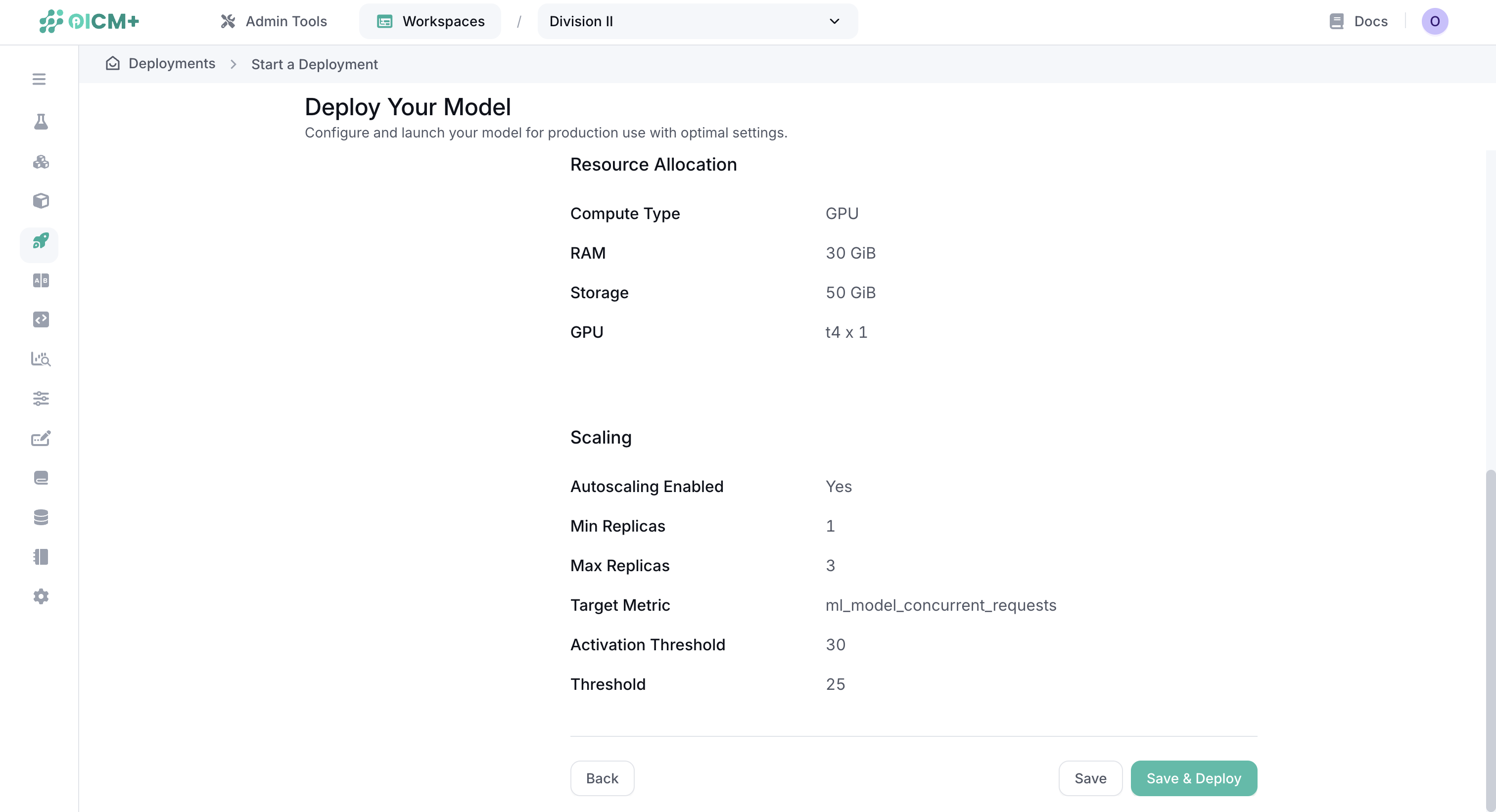Screen dimensions: 1496x812
Task: Click the sliders tuning sidebar icon
Action: [41, 399]
